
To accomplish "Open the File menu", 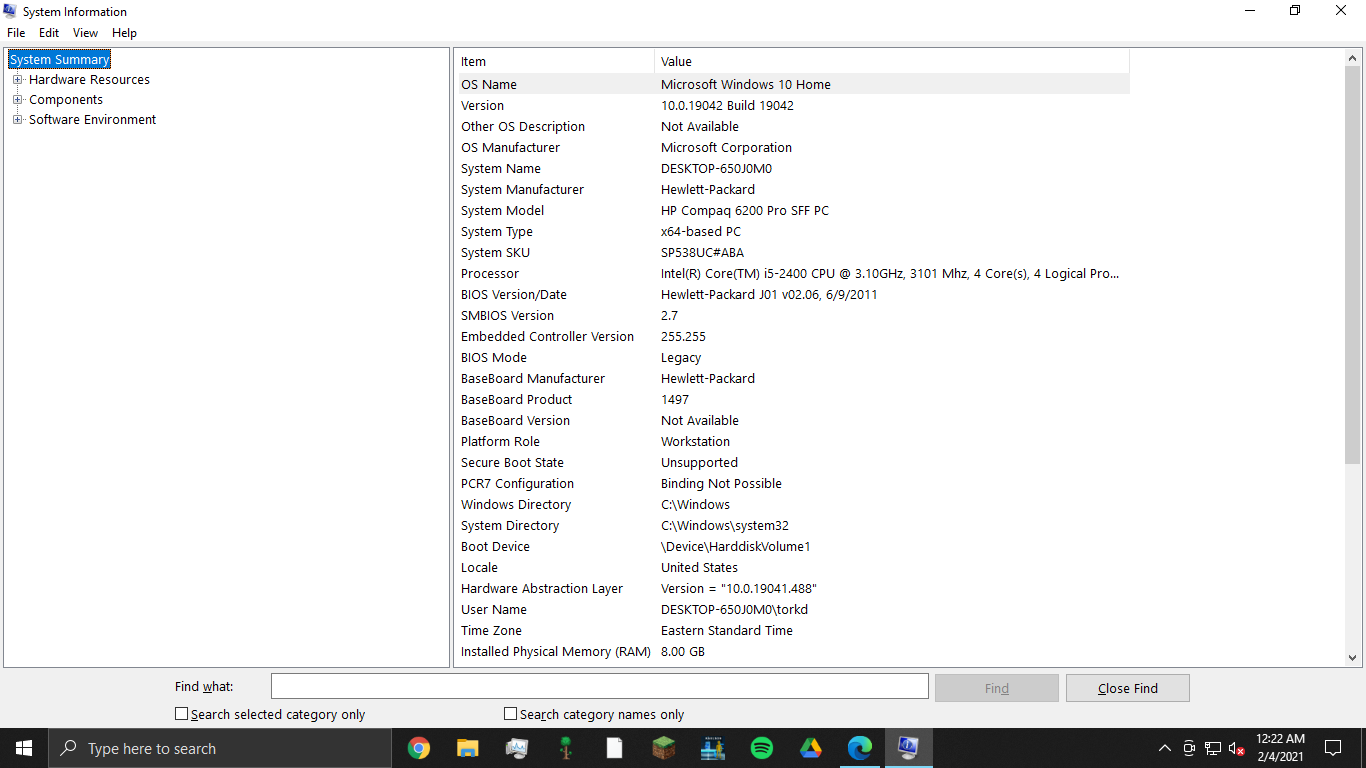I will tap(16, 33).
